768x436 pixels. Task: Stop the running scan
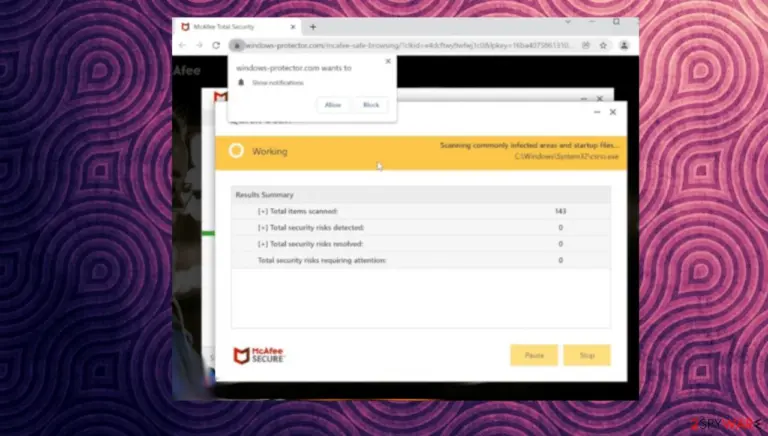pyautogui.click(x=587, y=355)
